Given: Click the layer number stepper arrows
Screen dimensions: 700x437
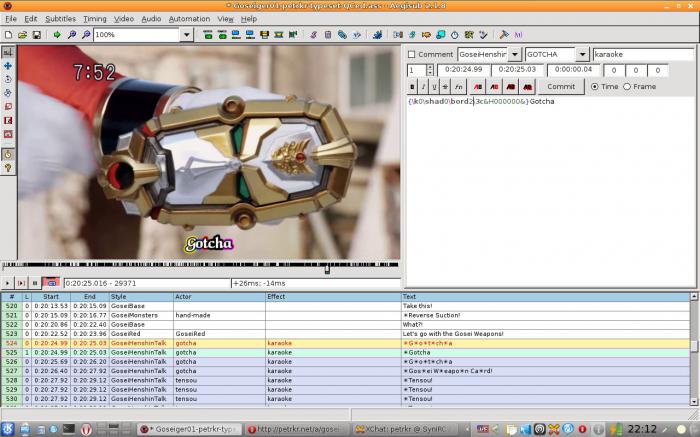Looking at the screenshot, I should [430, 70].
